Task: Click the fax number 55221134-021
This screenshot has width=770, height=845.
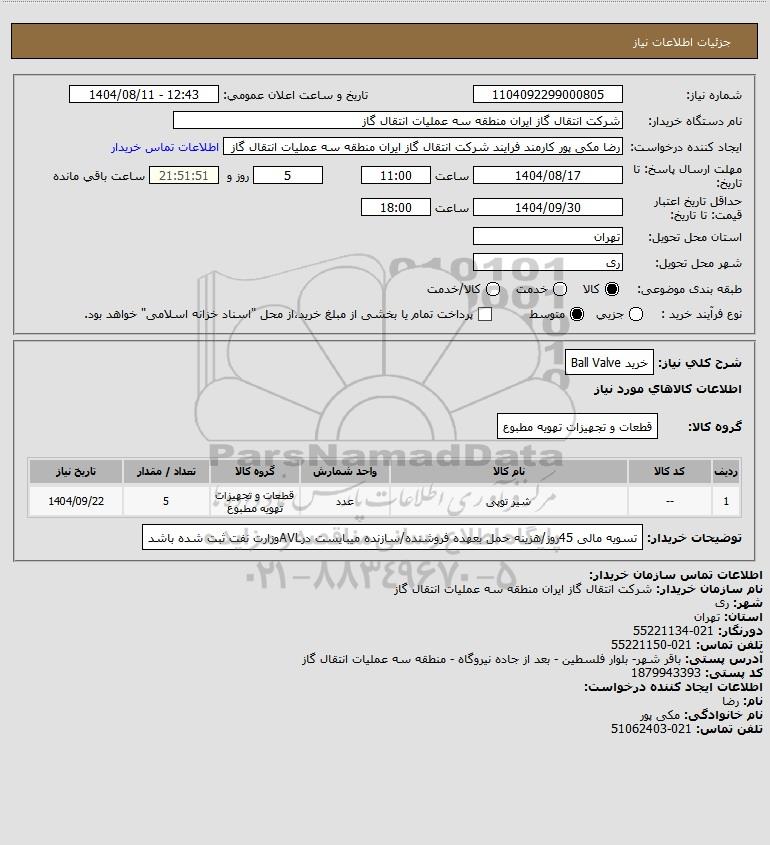Action: [x=672, y=631]
